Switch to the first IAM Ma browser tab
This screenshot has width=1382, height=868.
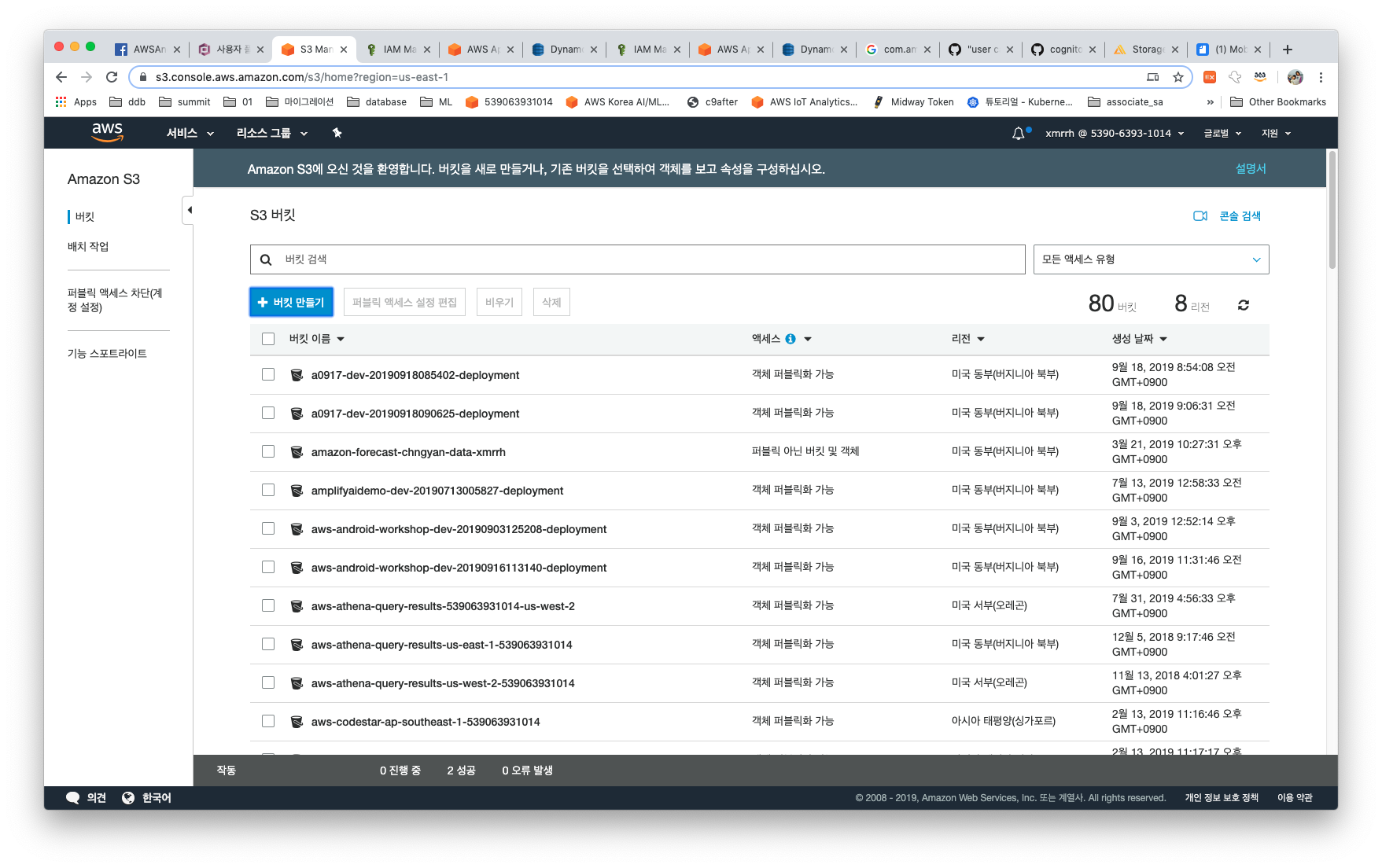(x=399, y=50)
